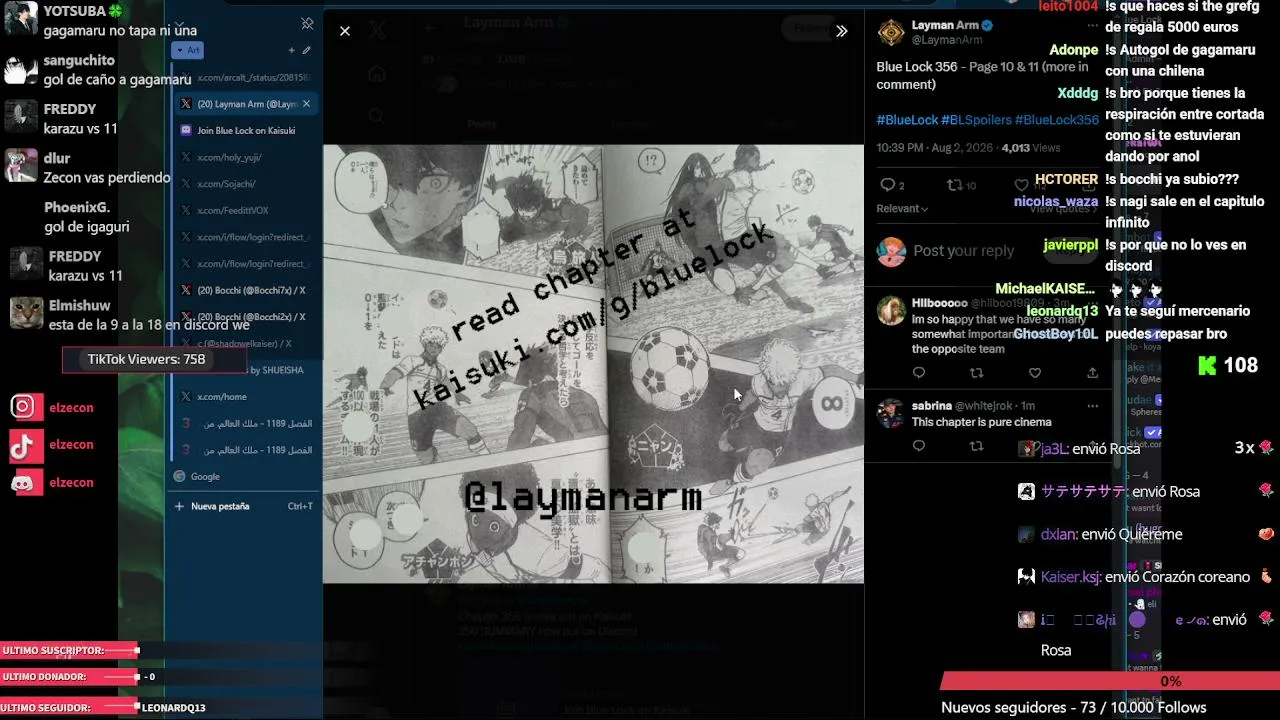Open the #BLSpoilers hashtag
This screenshot has height=720, width=1280.
pos(976,120)
